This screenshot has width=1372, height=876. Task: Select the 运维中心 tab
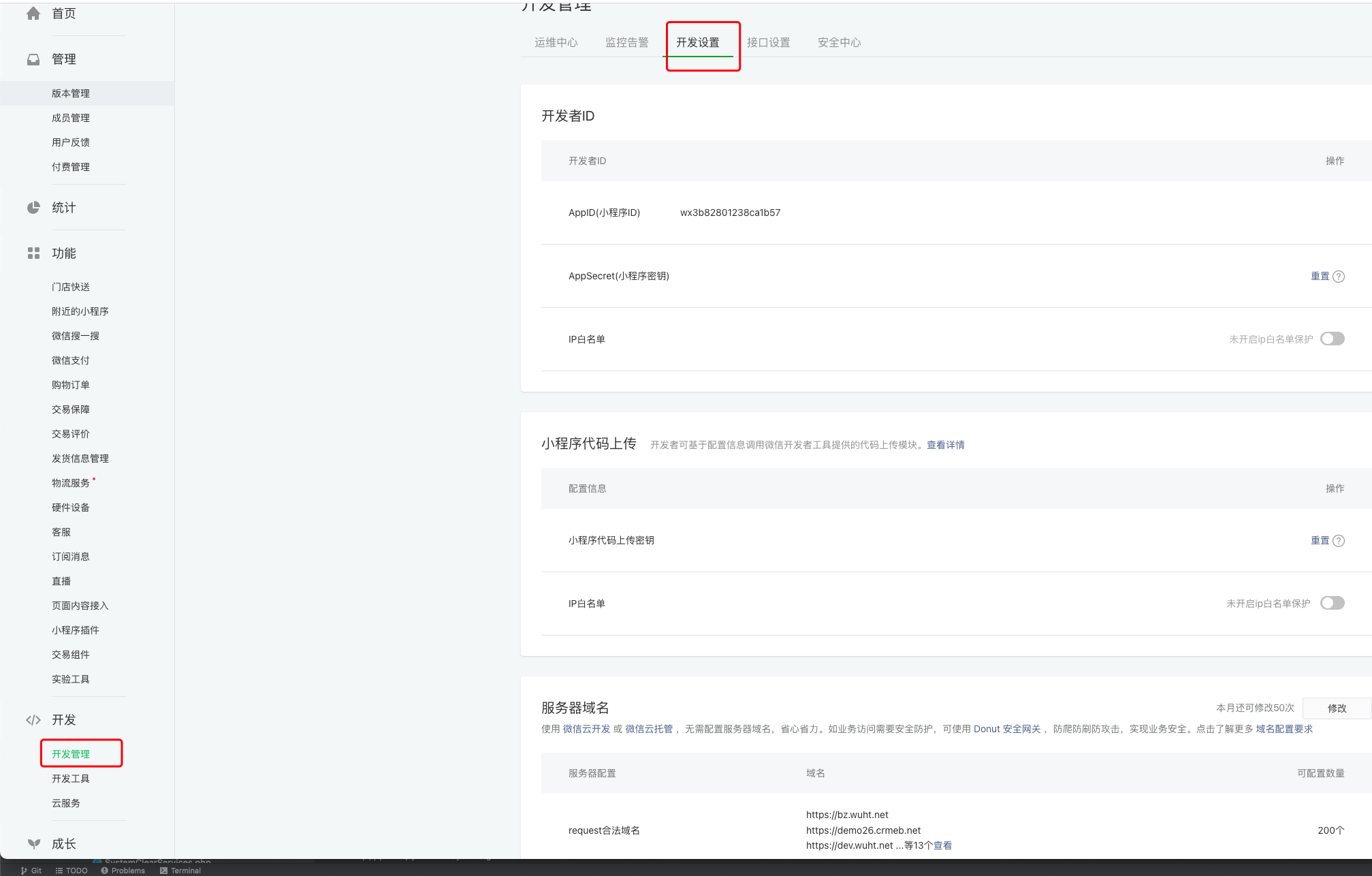[x=556, y=43]
